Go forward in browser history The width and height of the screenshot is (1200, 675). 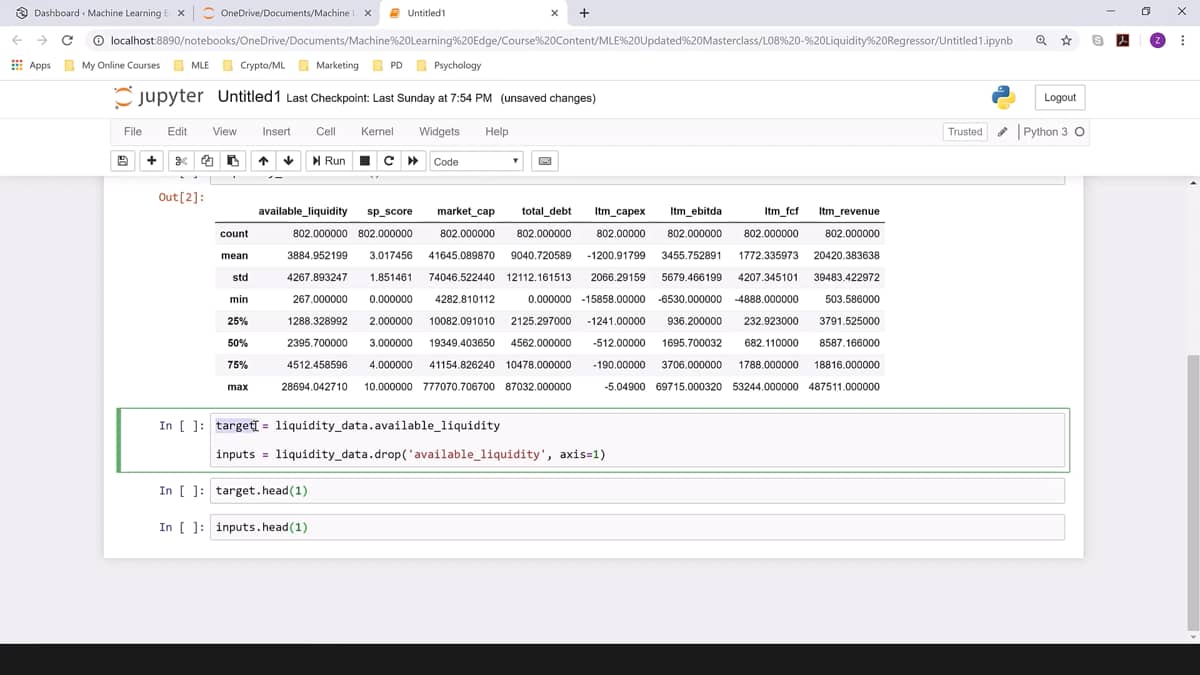(x=42, y=40)
